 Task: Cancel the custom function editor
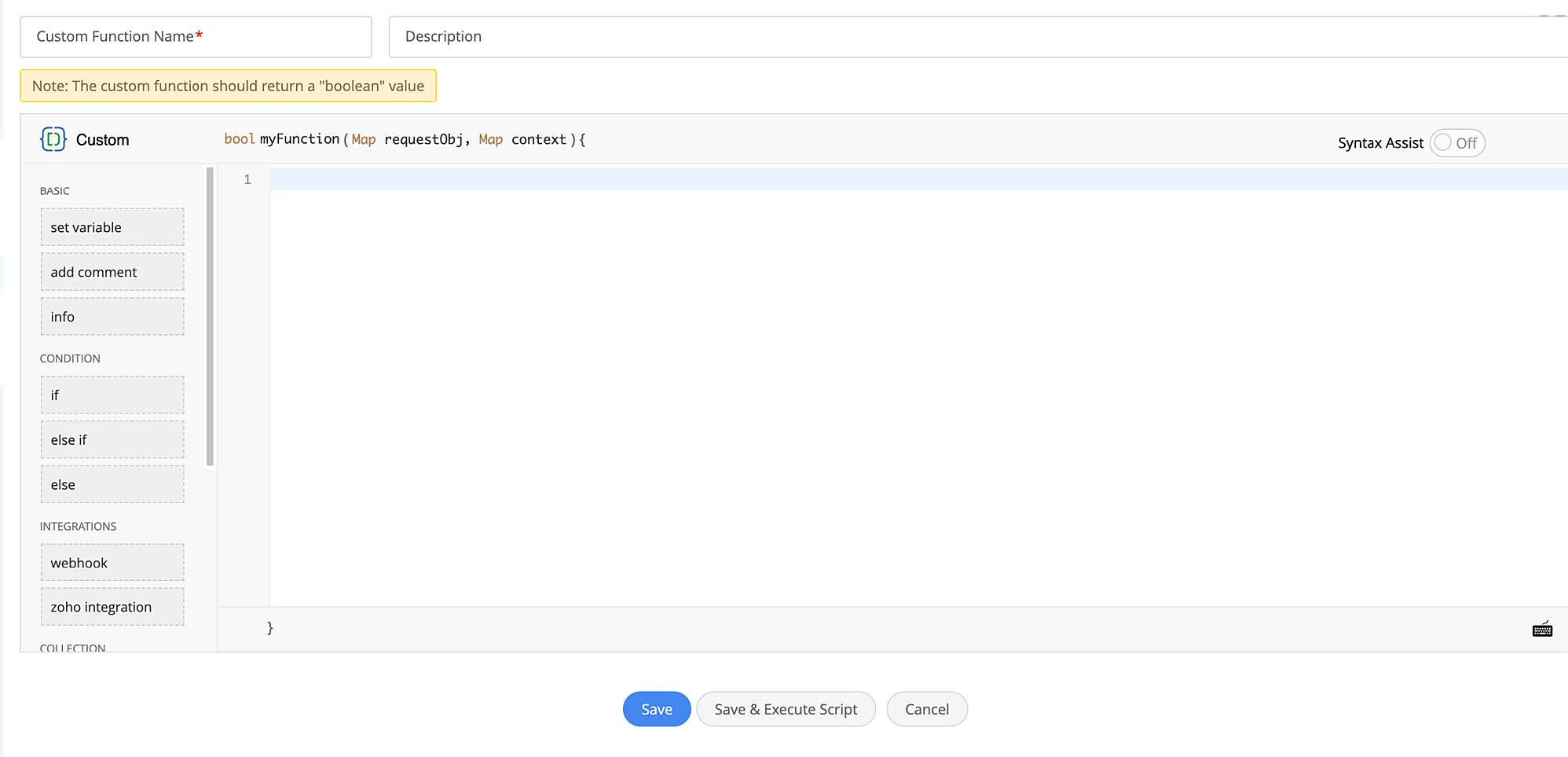(927, 709)
